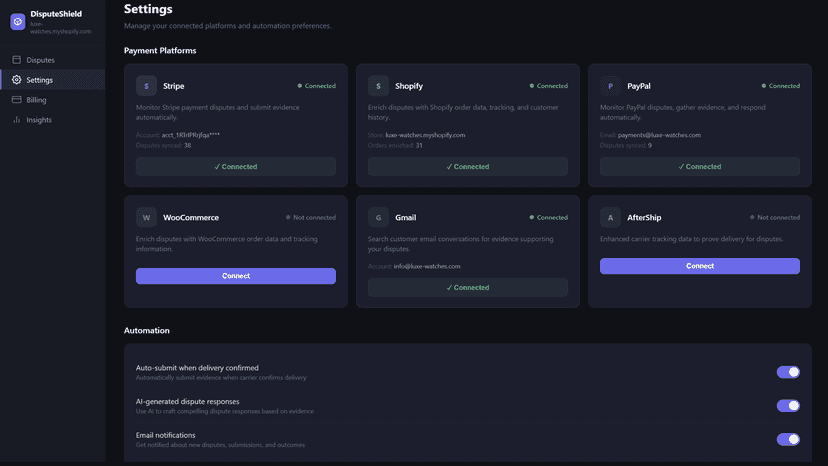Image resolution: width=828 pixels, height=466 pixels.
Task: Click the Stripe account ID text
Action: coord(191,135)
